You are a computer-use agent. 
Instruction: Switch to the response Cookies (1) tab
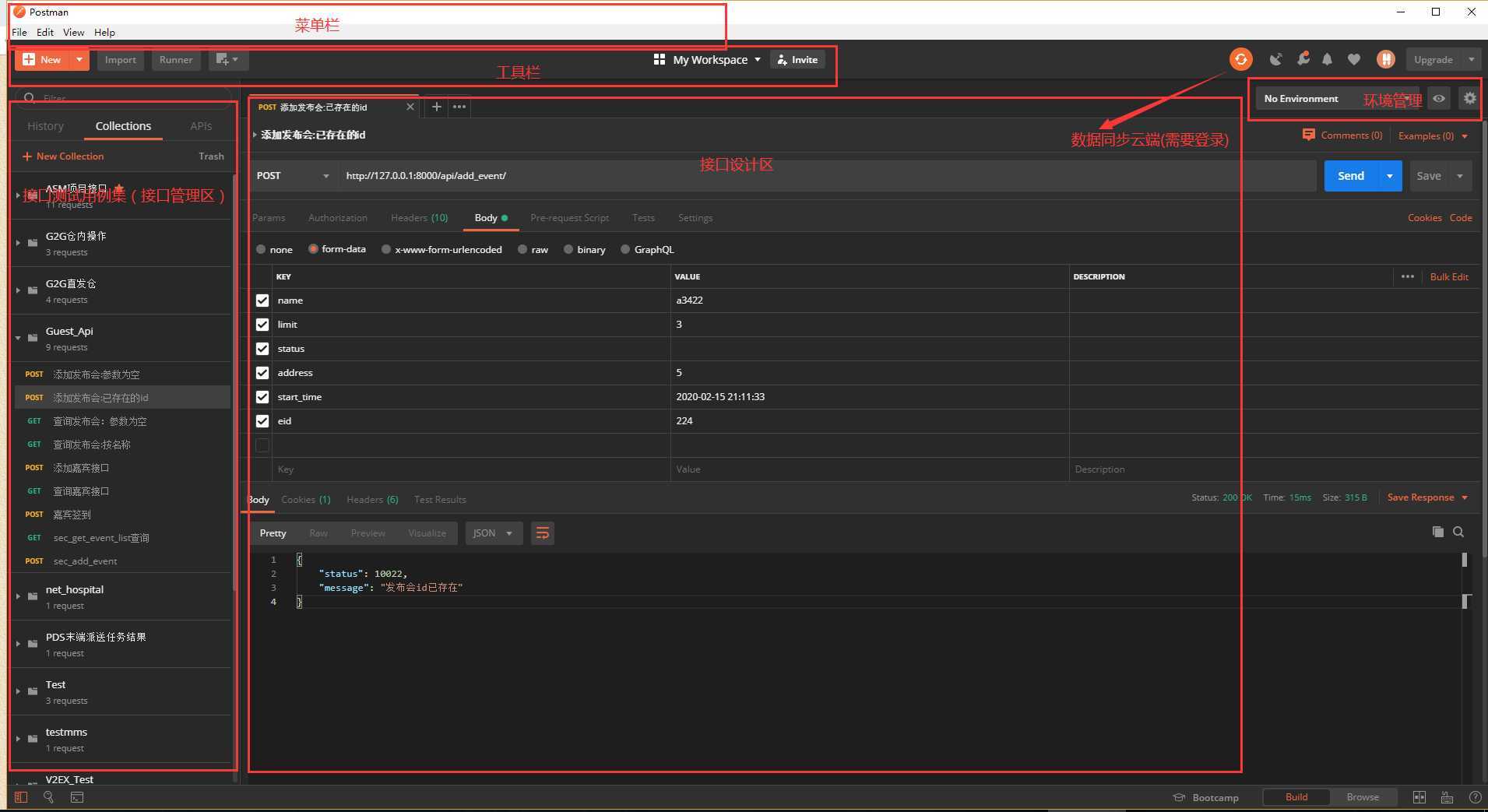[x=305, y=500]
